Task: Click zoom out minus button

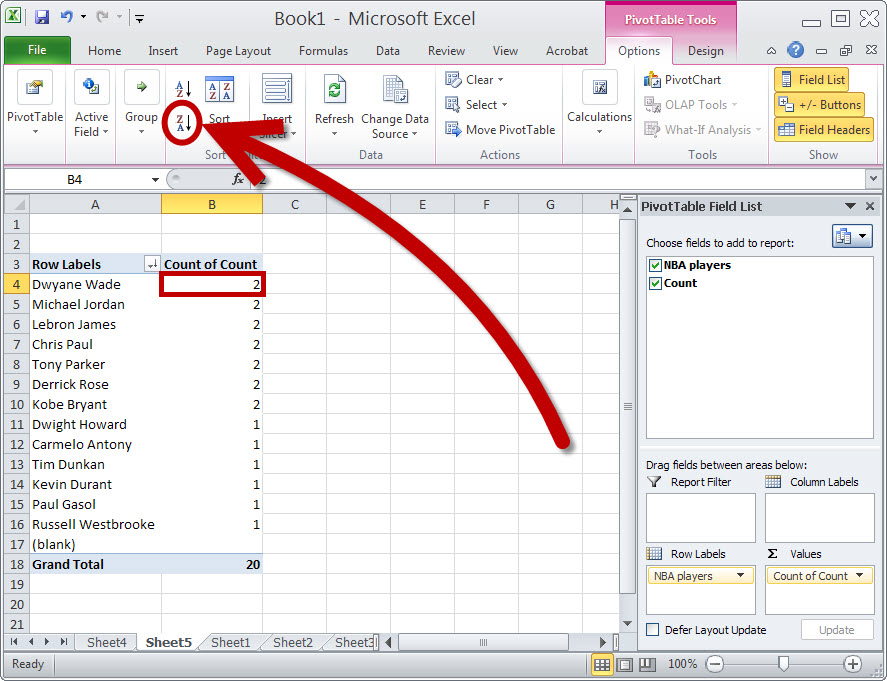Action: pyautogui.click(x=715, y=664)
